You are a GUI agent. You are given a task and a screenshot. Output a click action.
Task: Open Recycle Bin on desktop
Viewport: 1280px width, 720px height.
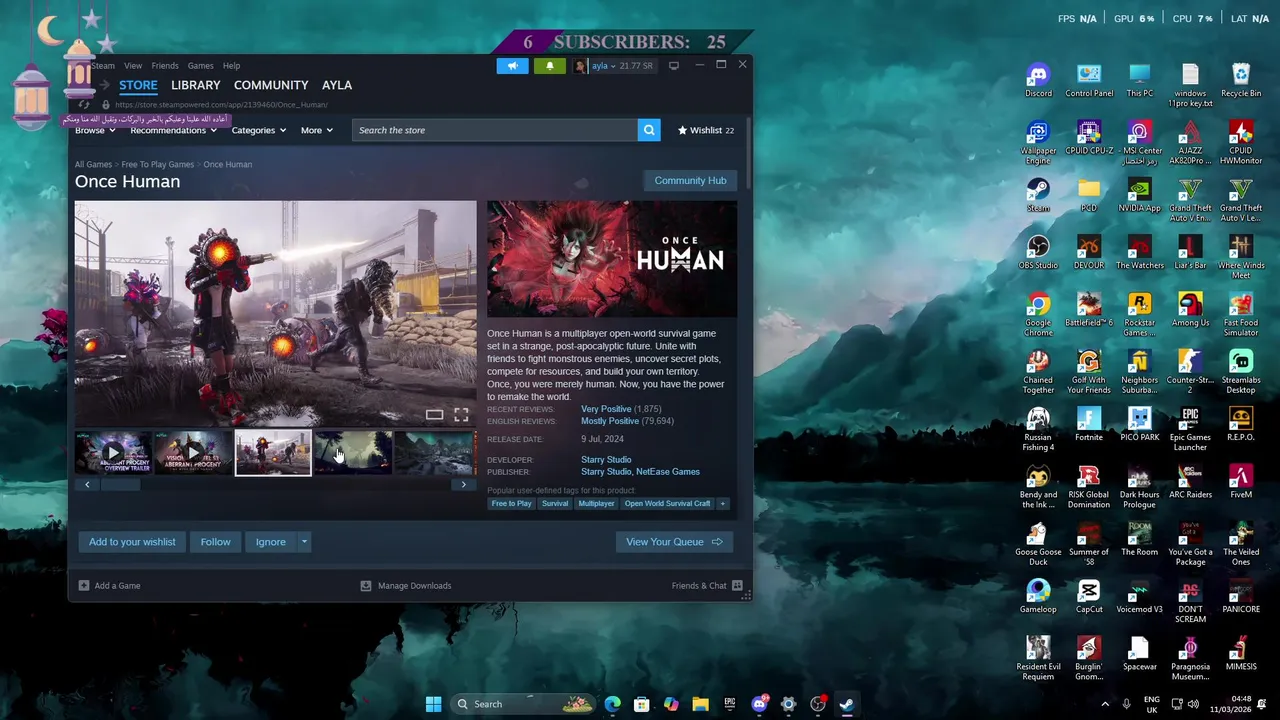pyautogui.click(x=1241, y=81)
